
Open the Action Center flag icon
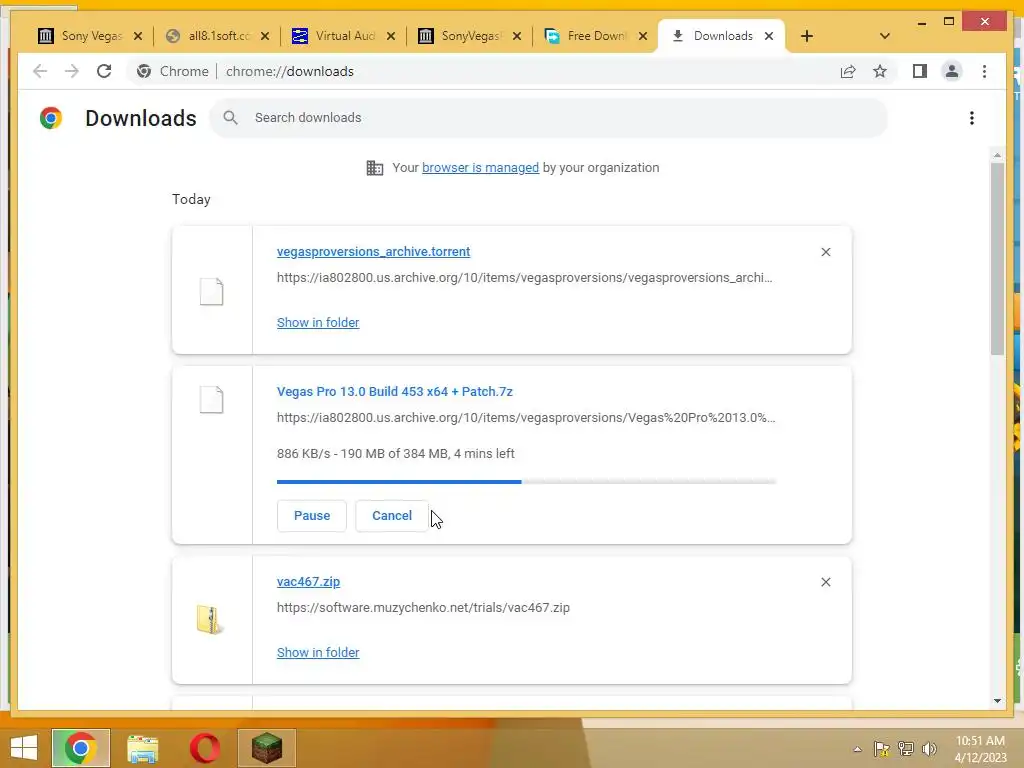882,749
